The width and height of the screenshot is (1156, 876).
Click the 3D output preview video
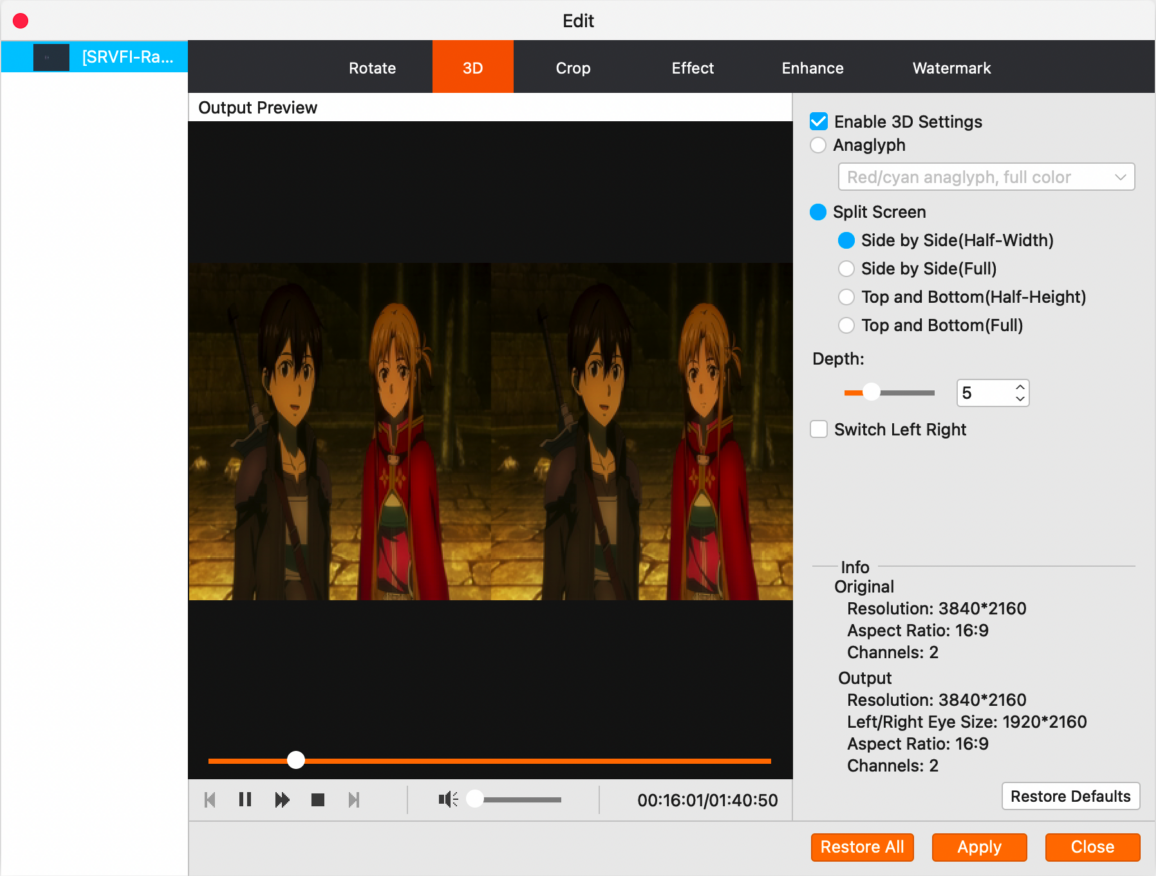[491, 431]
